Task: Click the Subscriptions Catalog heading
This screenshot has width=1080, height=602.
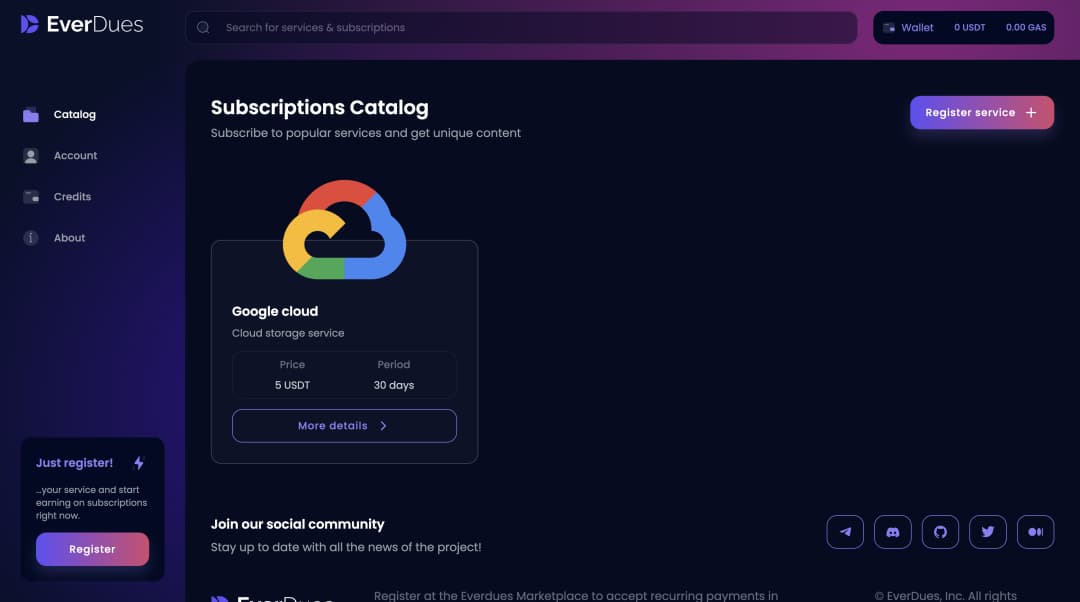Action: coord(320,107)
